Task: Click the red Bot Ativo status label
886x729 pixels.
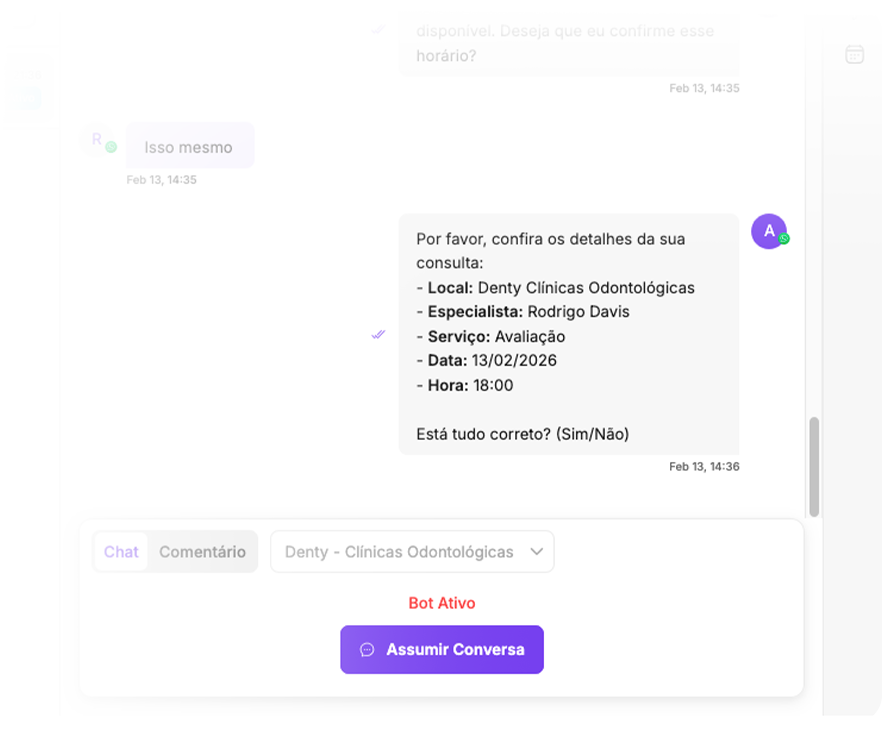Action: 442,603
